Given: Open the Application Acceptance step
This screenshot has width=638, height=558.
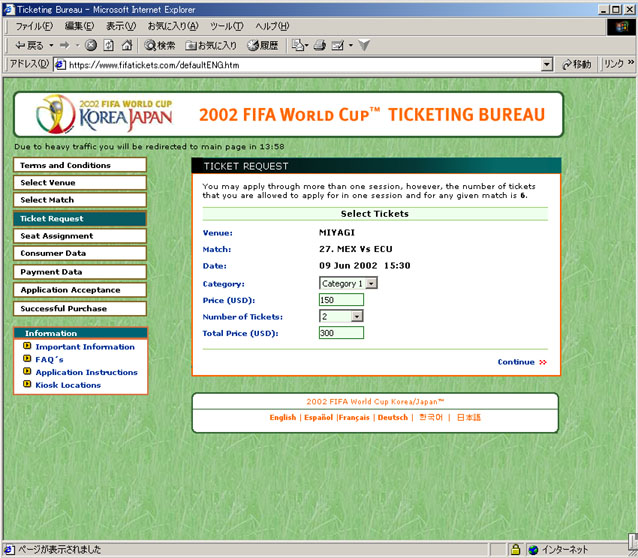Looking at the screenshot, I should pyautogui.click(x=80, y=290).
